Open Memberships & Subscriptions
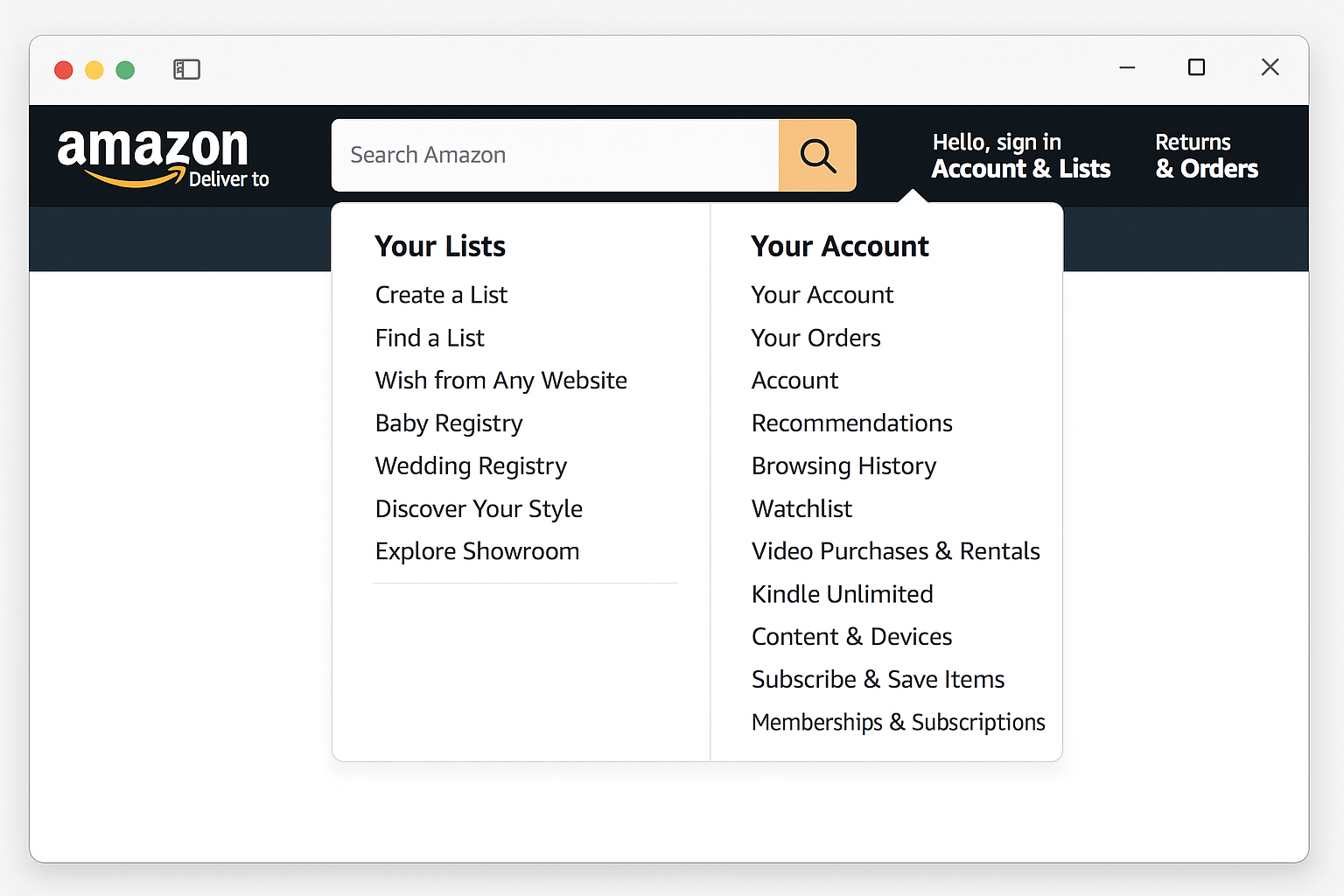The height and width of the screenshot is (896, 1344). (x=898, y=722)
